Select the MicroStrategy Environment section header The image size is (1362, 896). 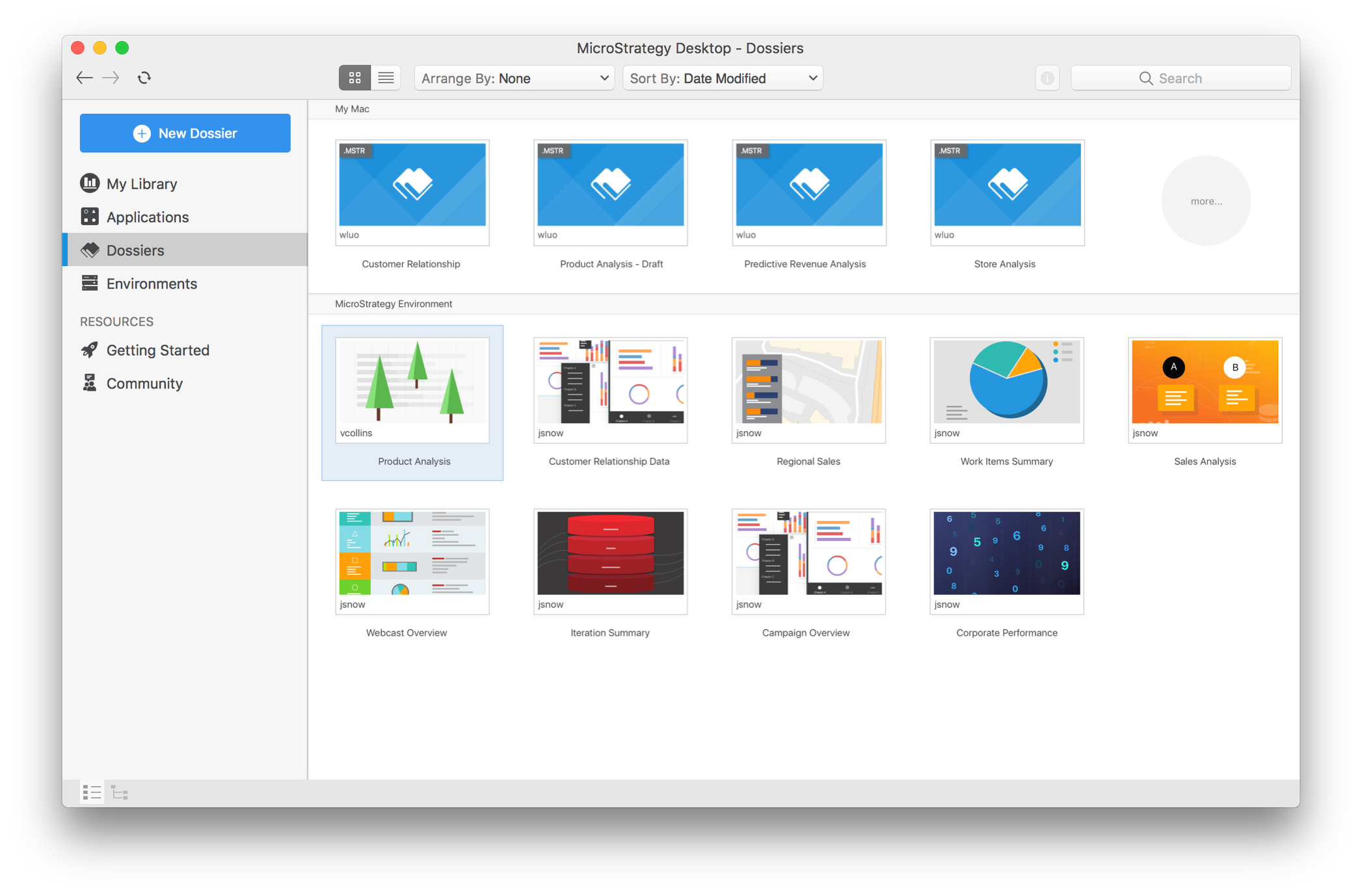[394, 304]
